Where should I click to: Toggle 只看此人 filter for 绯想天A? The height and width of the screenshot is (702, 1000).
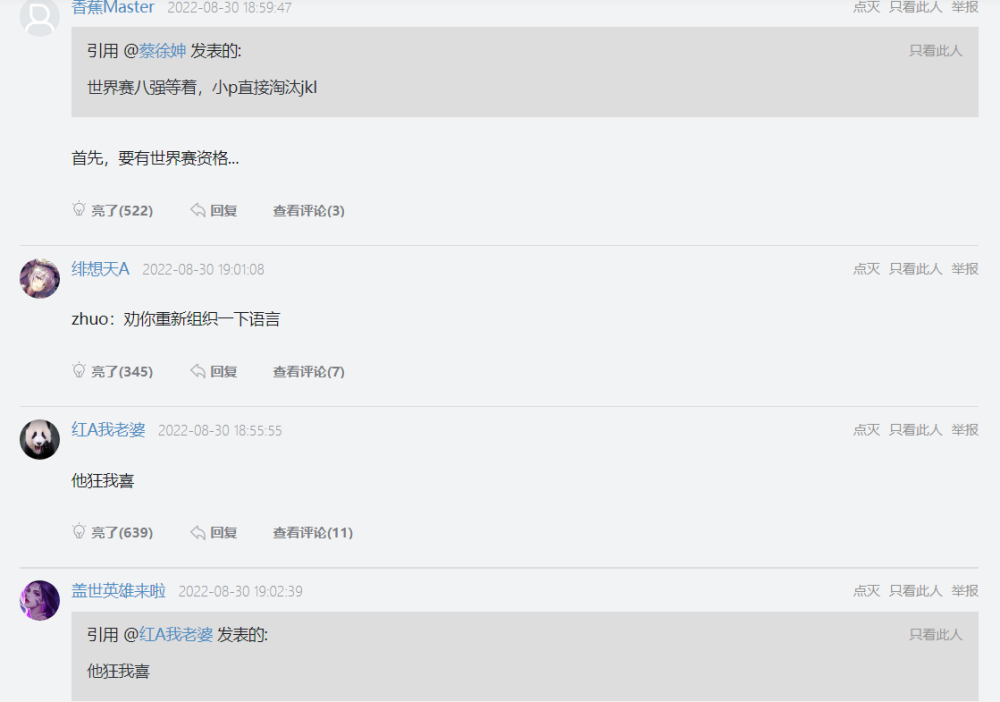[x=915, y=269]
